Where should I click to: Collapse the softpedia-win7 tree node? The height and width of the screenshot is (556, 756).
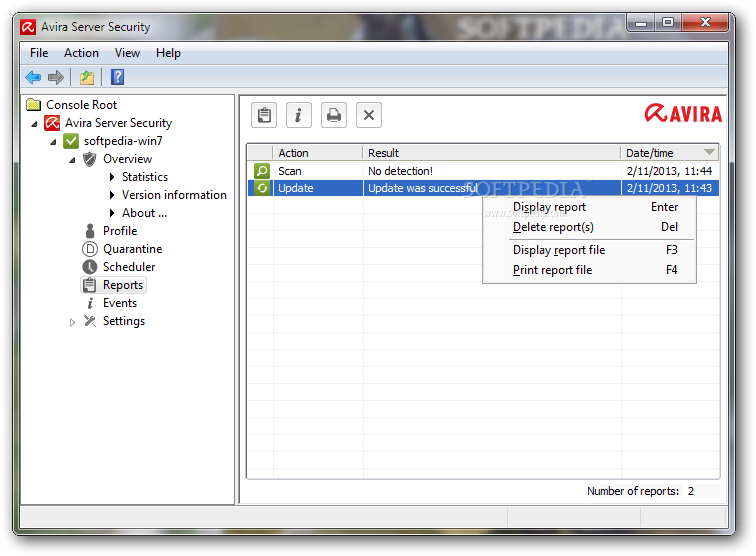coord(53,142)
